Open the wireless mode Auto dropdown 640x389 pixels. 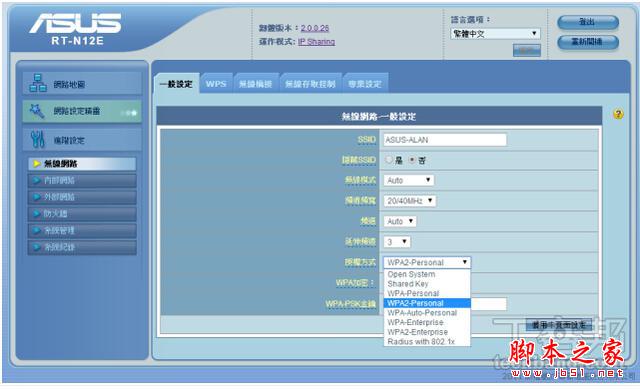click(409, 180)
